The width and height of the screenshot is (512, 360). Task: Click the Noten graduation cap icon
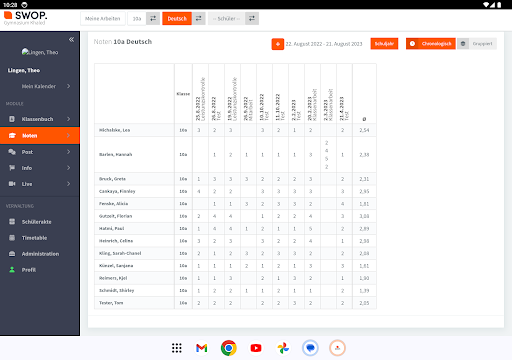click(x=12, y=135)
